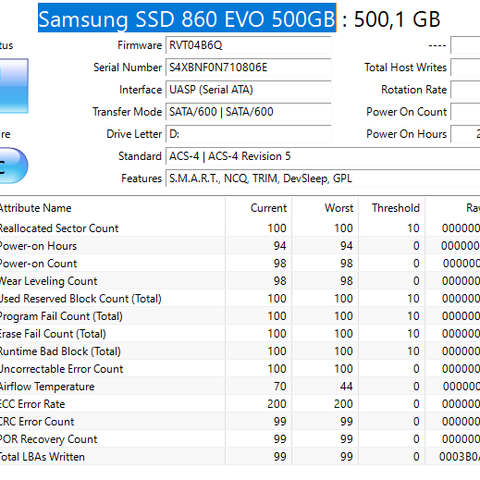Viewport: 480px width, 480px height.
Task: Click the Power On Hours label
Action: (x=406, y=134)
